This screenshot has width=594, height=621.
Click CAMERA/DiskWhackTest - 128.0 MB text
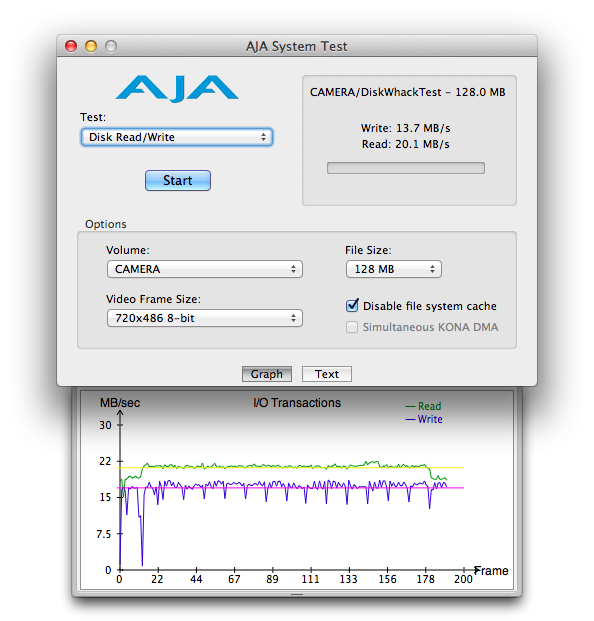click(x=407, y=92)
